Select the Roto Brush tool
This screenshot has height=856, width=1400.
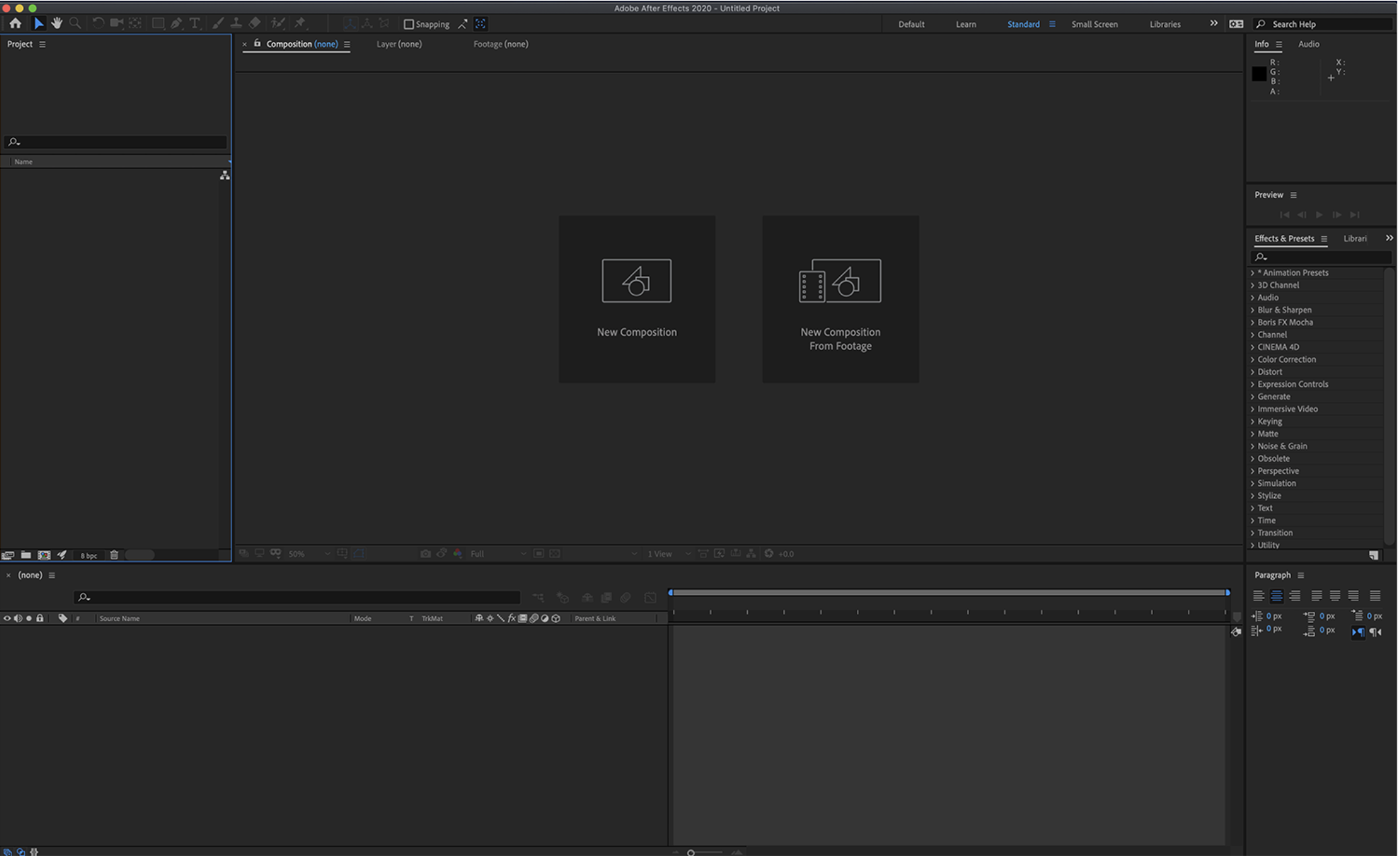pyautogui.click(x=277, y=24)
